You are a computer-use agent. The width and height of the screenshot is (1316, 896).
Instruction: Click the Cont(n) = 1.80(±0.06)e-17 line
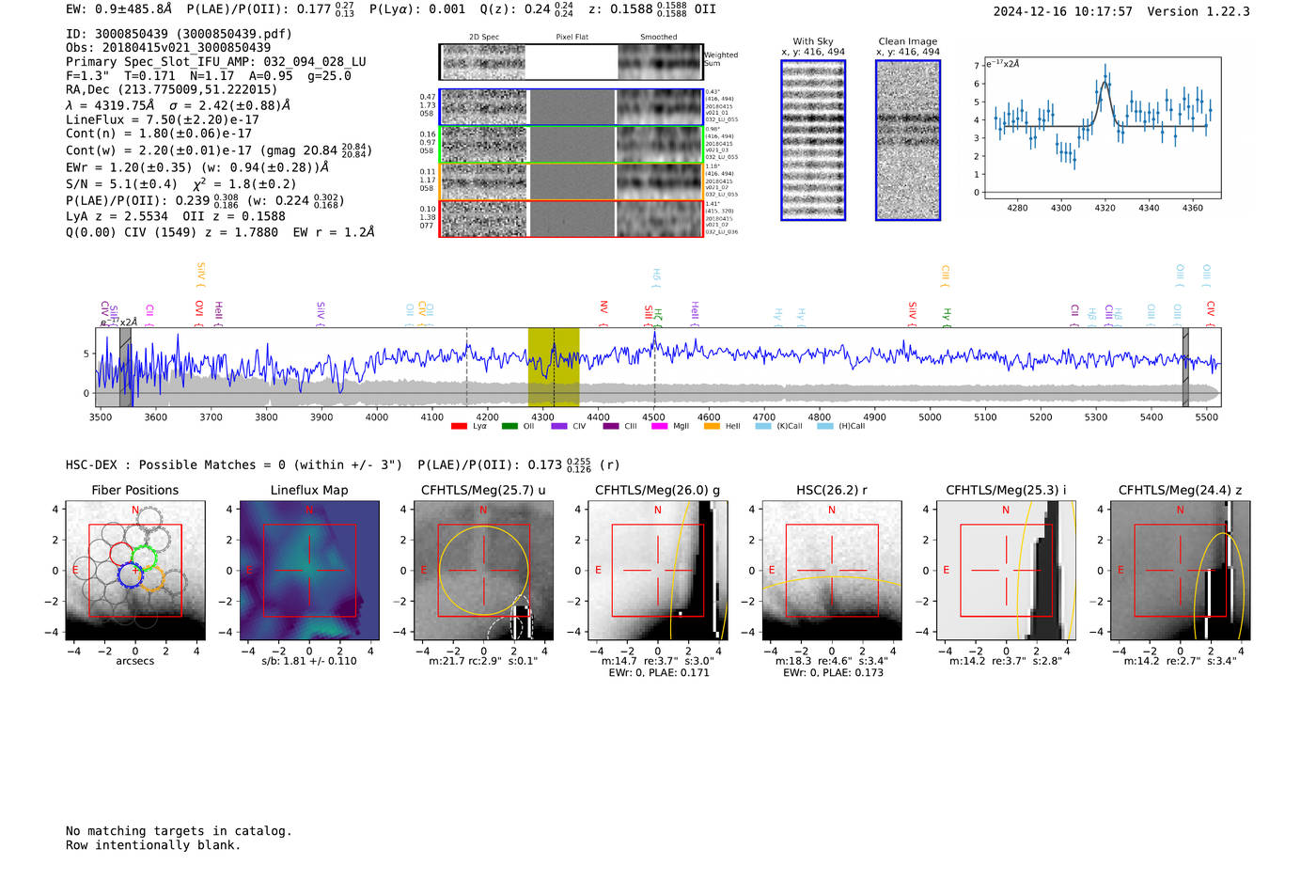[x=159, y=134]
